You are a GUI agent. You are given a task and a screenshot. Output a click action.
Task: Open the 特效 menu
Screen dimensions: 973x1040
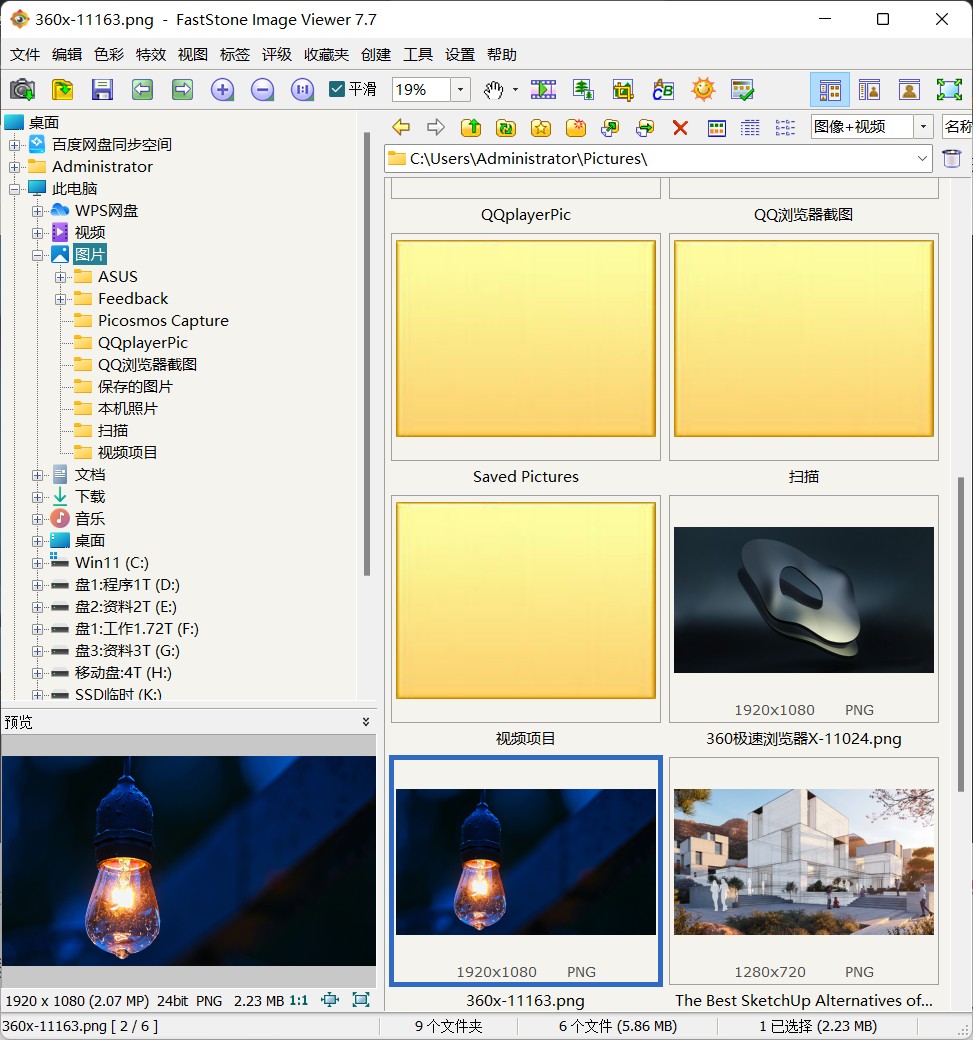[x=151, y=54]
